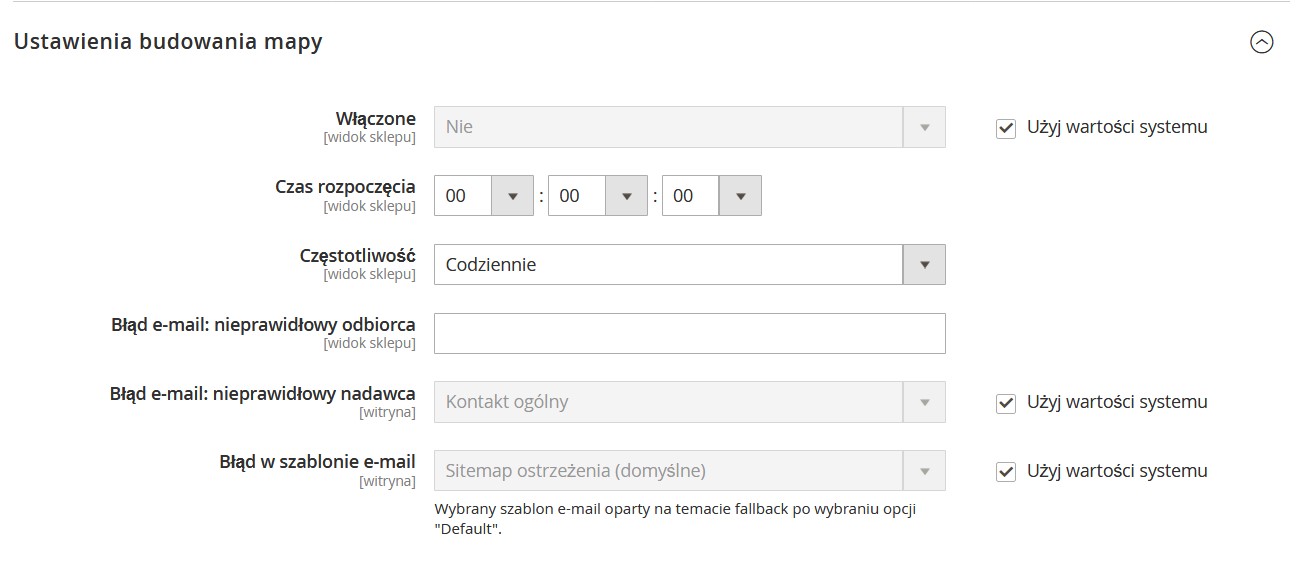Uncheck system value checkbox for Włączone
The width and height of the screenshot is (1307, 573).
point(1006,128)
